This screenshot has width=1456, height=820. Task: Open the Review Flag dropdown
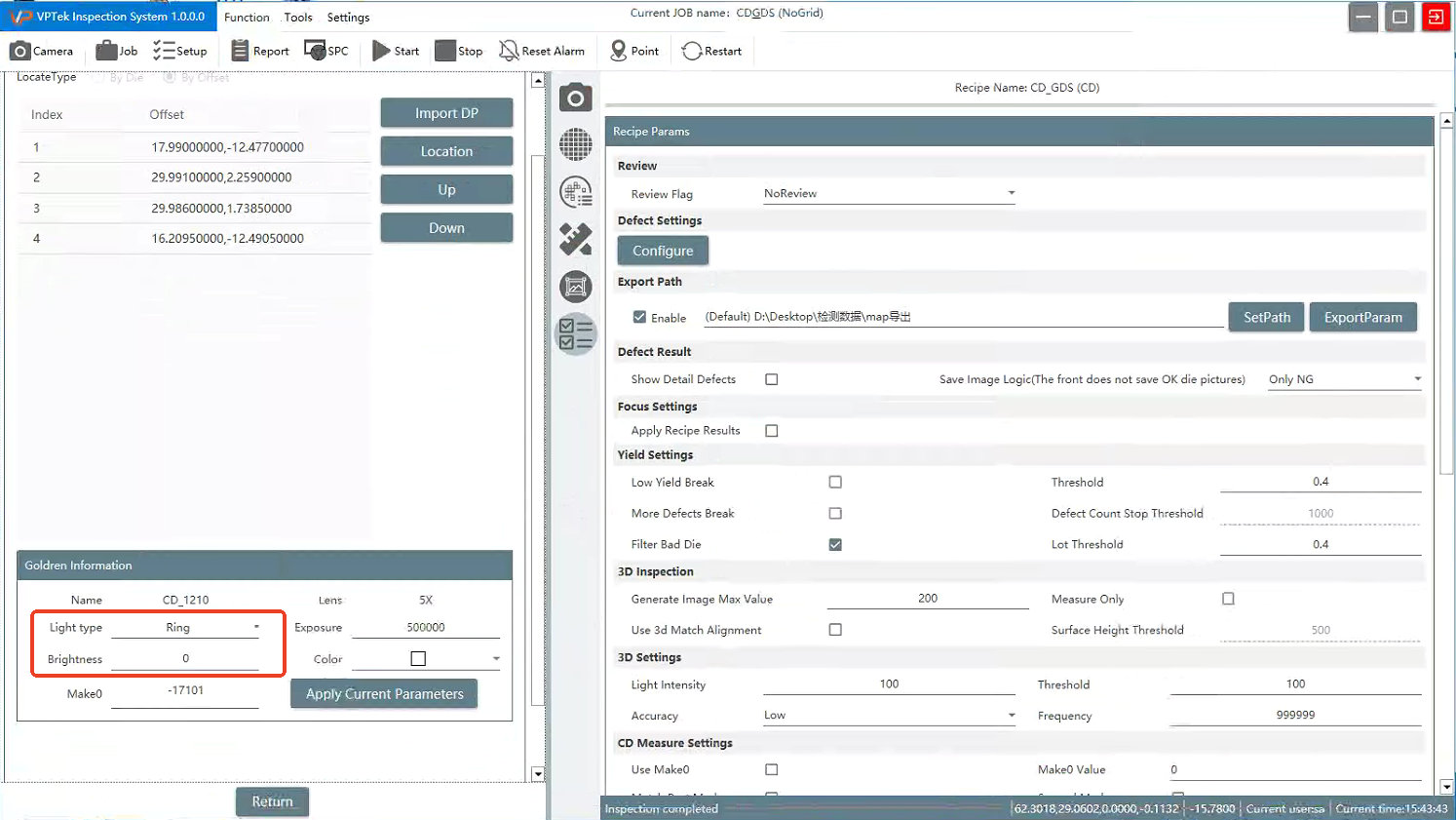click(890, 193)
